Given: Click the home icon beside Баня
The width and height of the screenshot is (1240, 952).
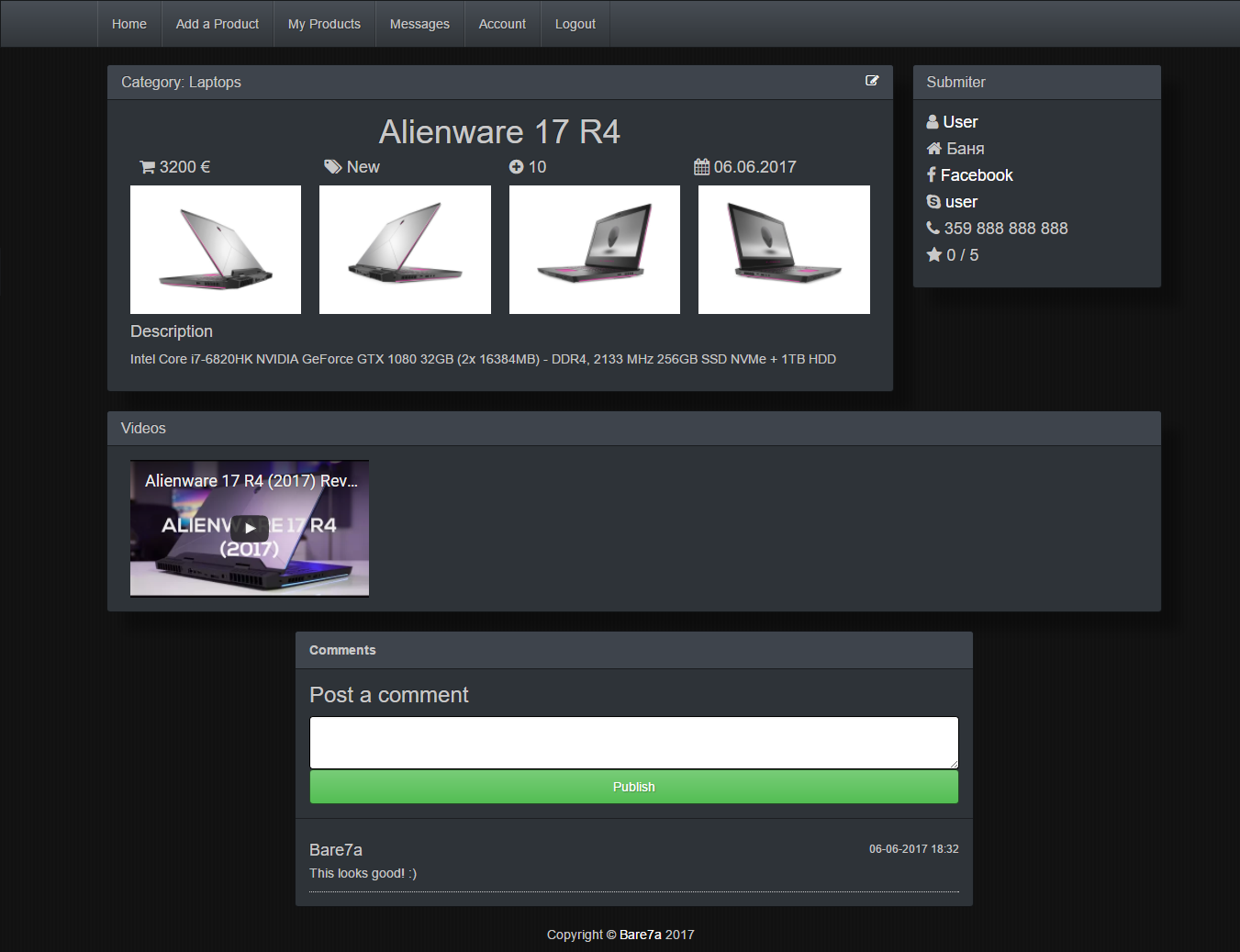Looking at the screenshot, I should [934, 149].
